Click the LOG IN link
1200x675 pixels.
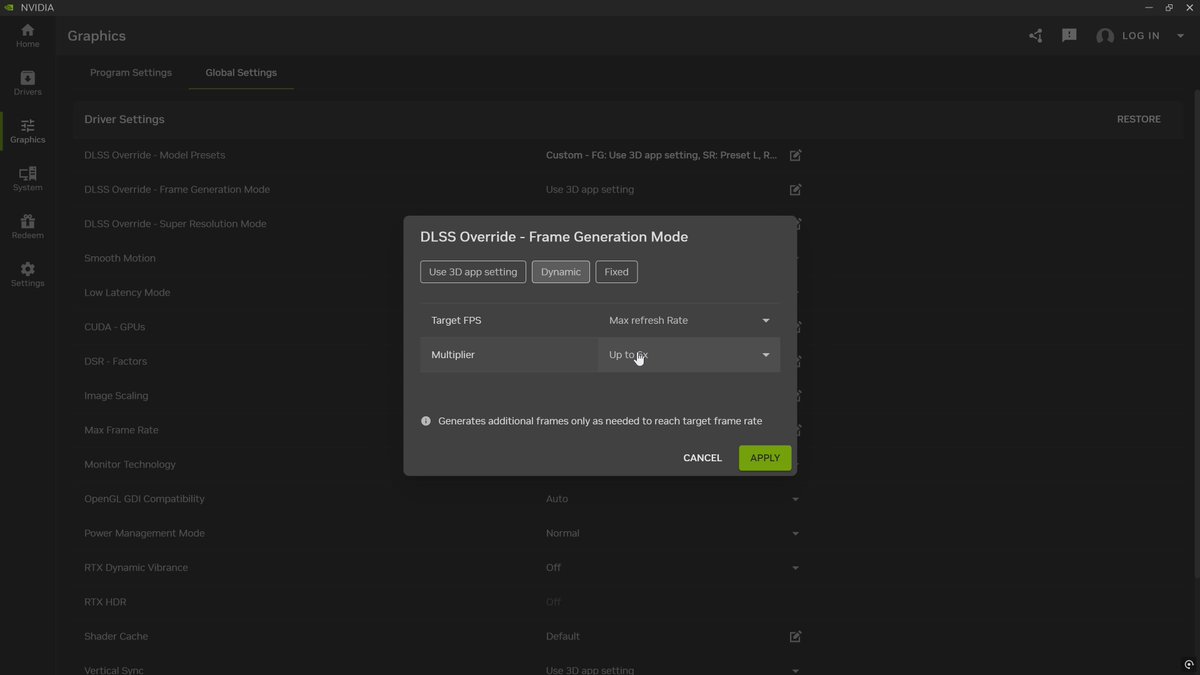click(1141, 36)
